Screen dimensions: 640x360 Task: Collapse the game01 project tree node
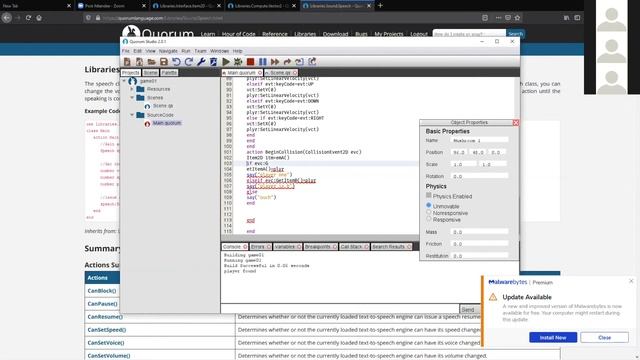124,81
